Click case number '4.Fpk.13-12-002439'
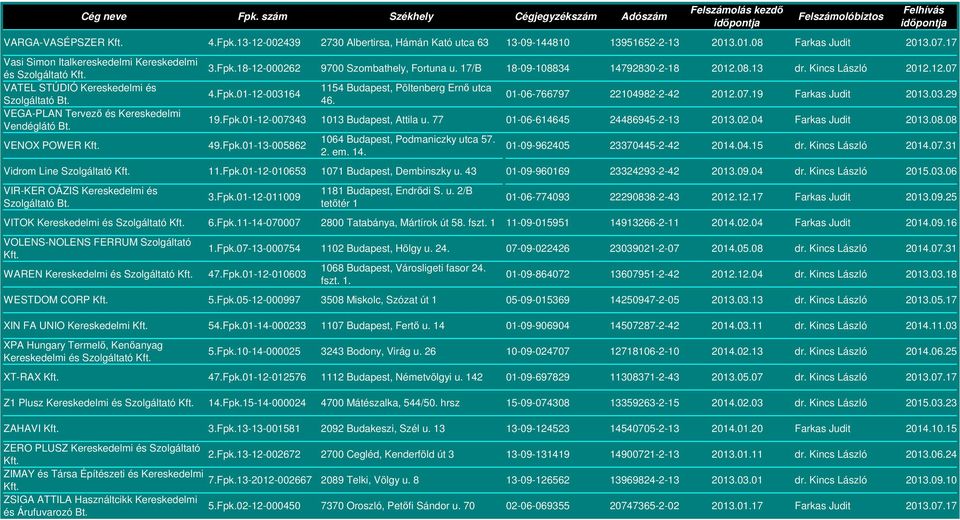This screenshot has width=960, height=520. (254, 43)
